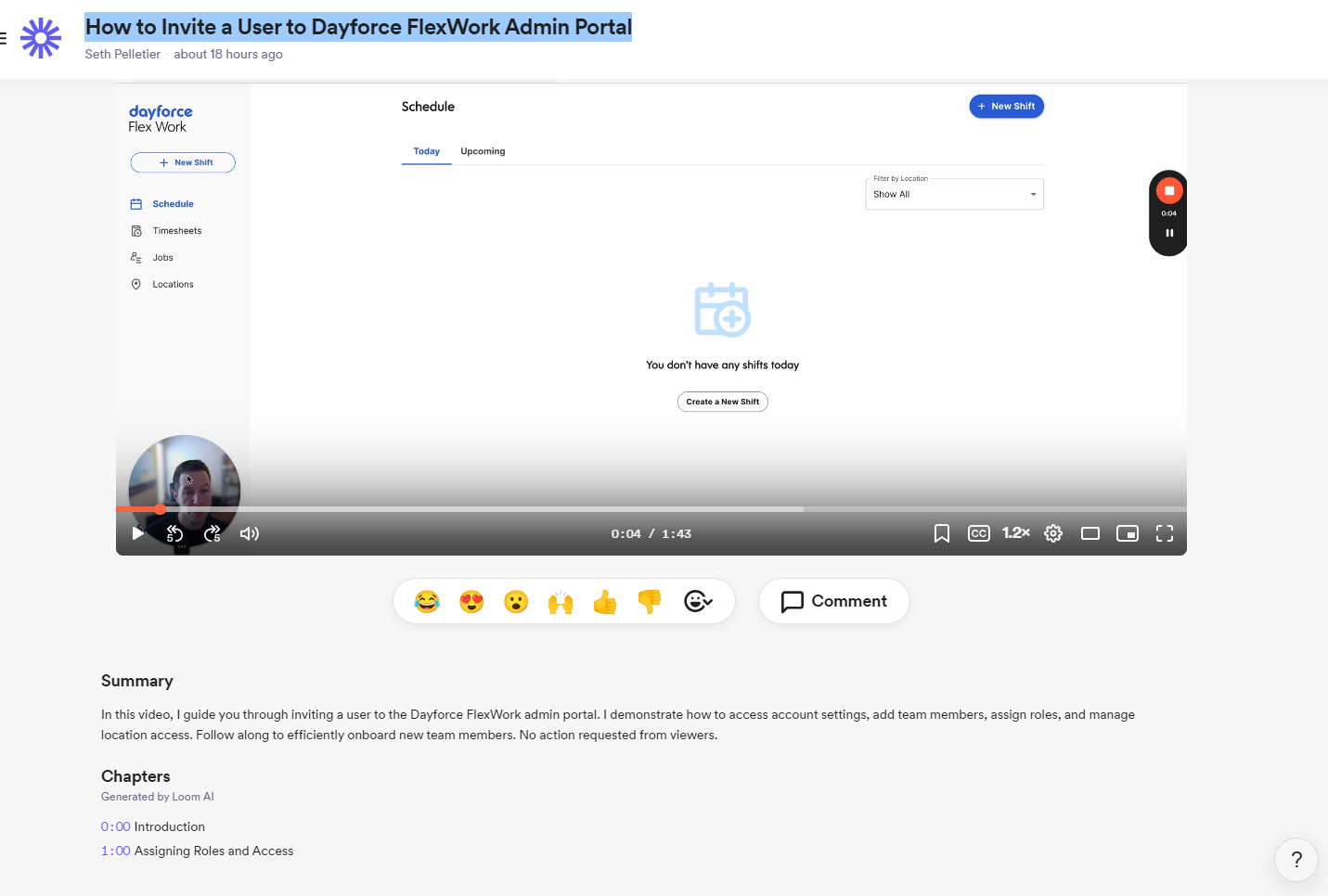
Task: Click the sidebar New Shift outlined button
Action: [183, 162]
